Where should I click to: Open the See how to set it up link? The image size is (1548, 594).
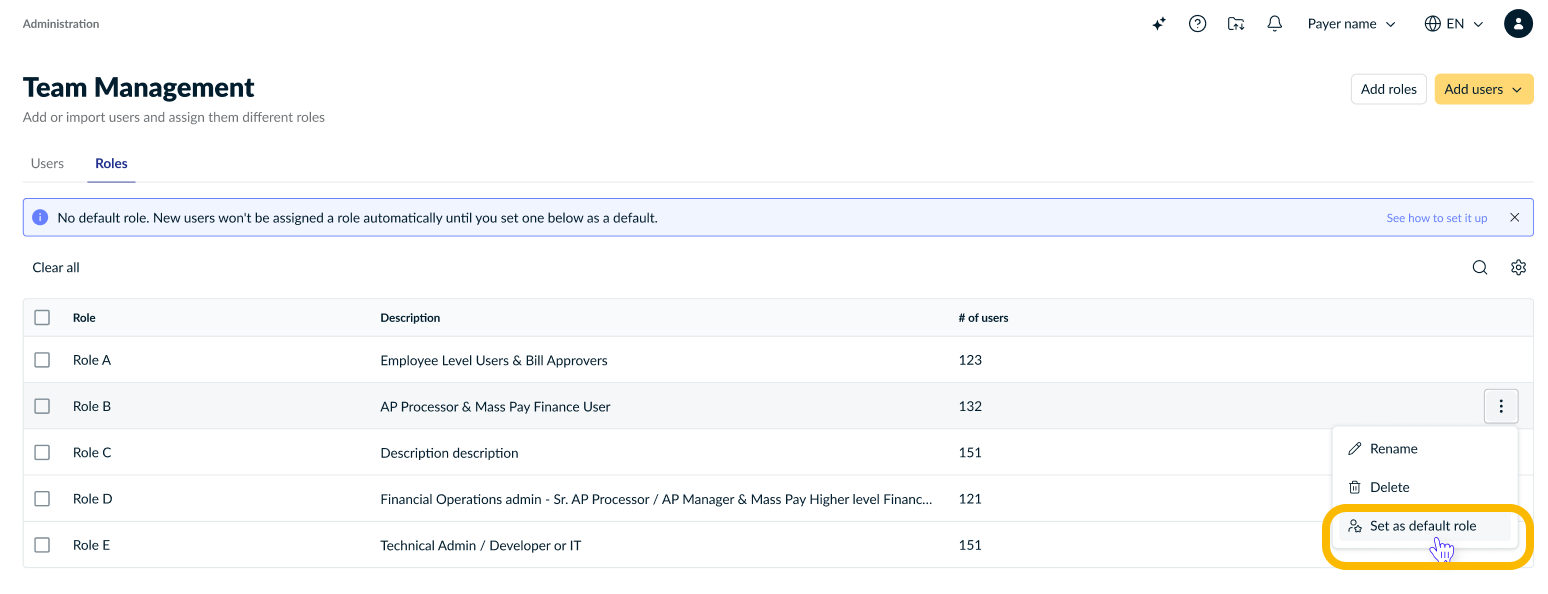1436,218
